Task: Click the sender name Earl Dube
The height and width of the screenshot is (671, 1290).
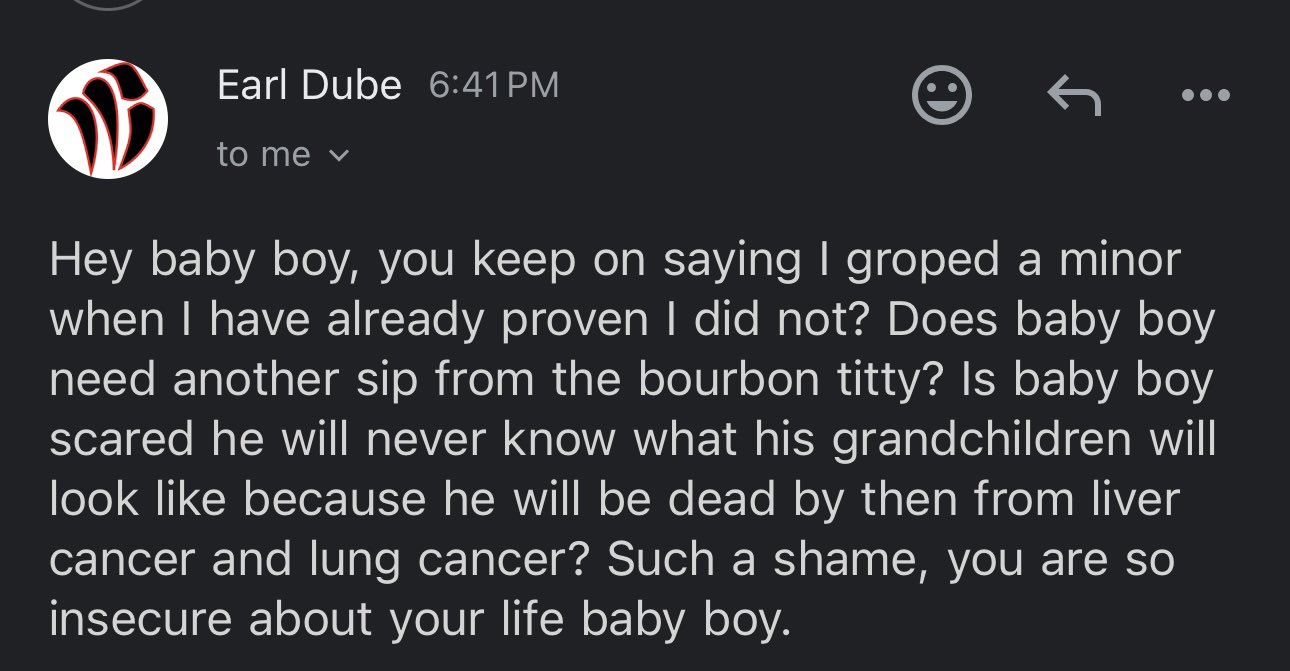Action: point(309,86)
